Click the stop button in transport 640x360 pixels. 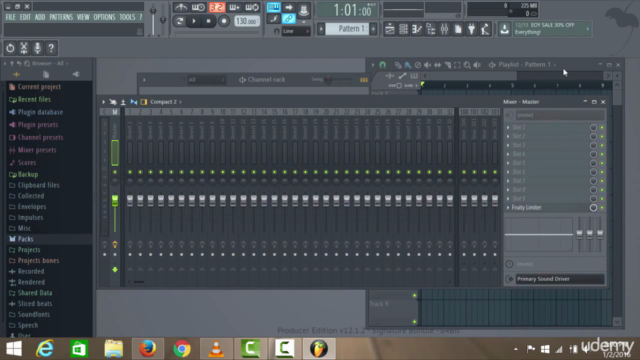[x=209, y=21]
